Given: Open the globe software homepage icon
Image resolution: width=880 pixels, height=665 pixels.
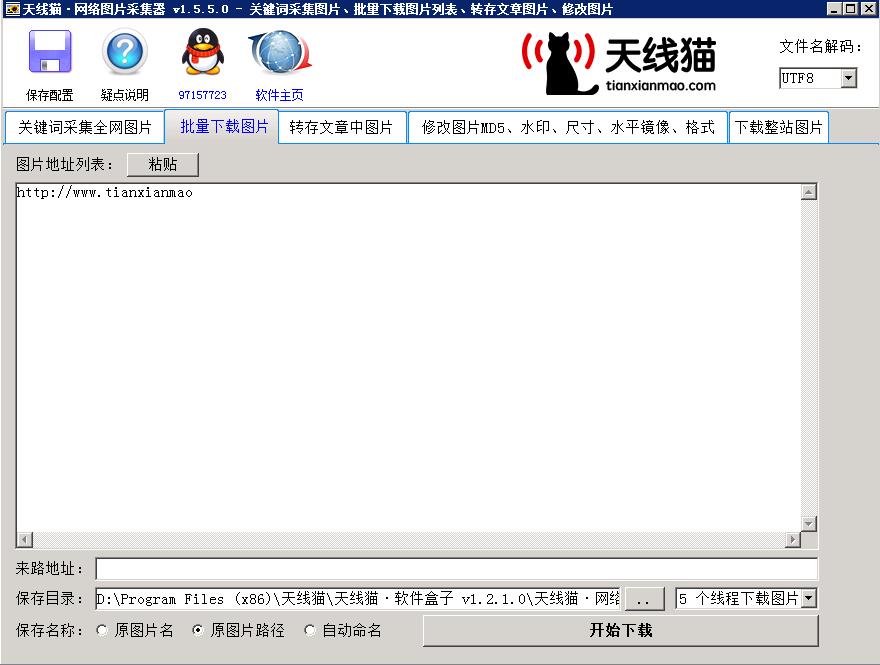Looking at the screenshot, I should 280,52.
